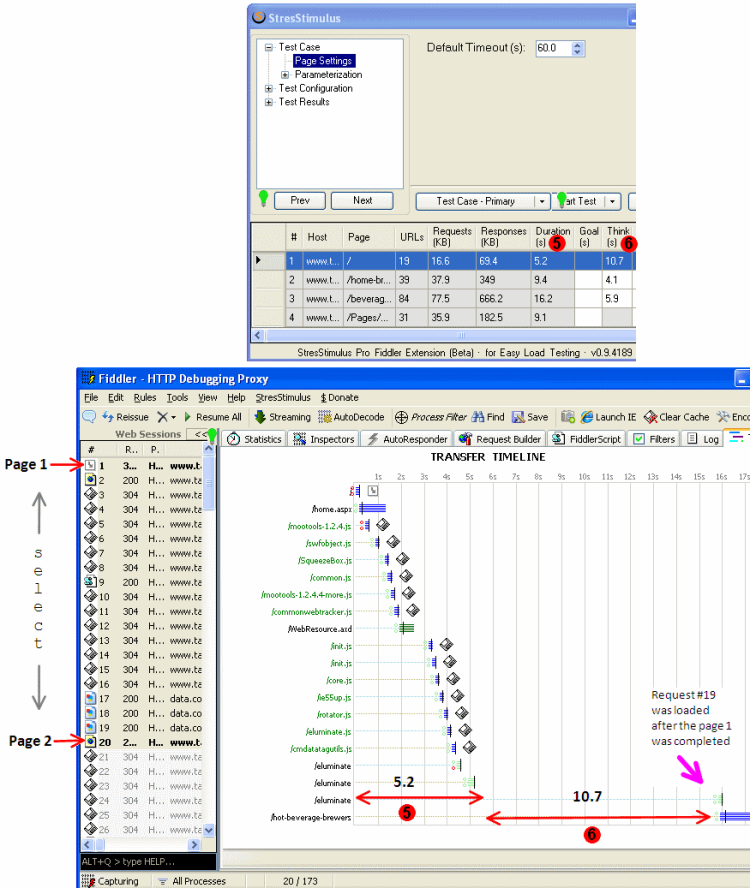Screen dimensions: 750x888
Task: Expand the Test Results tree node
Action: (x=269, y=102)
